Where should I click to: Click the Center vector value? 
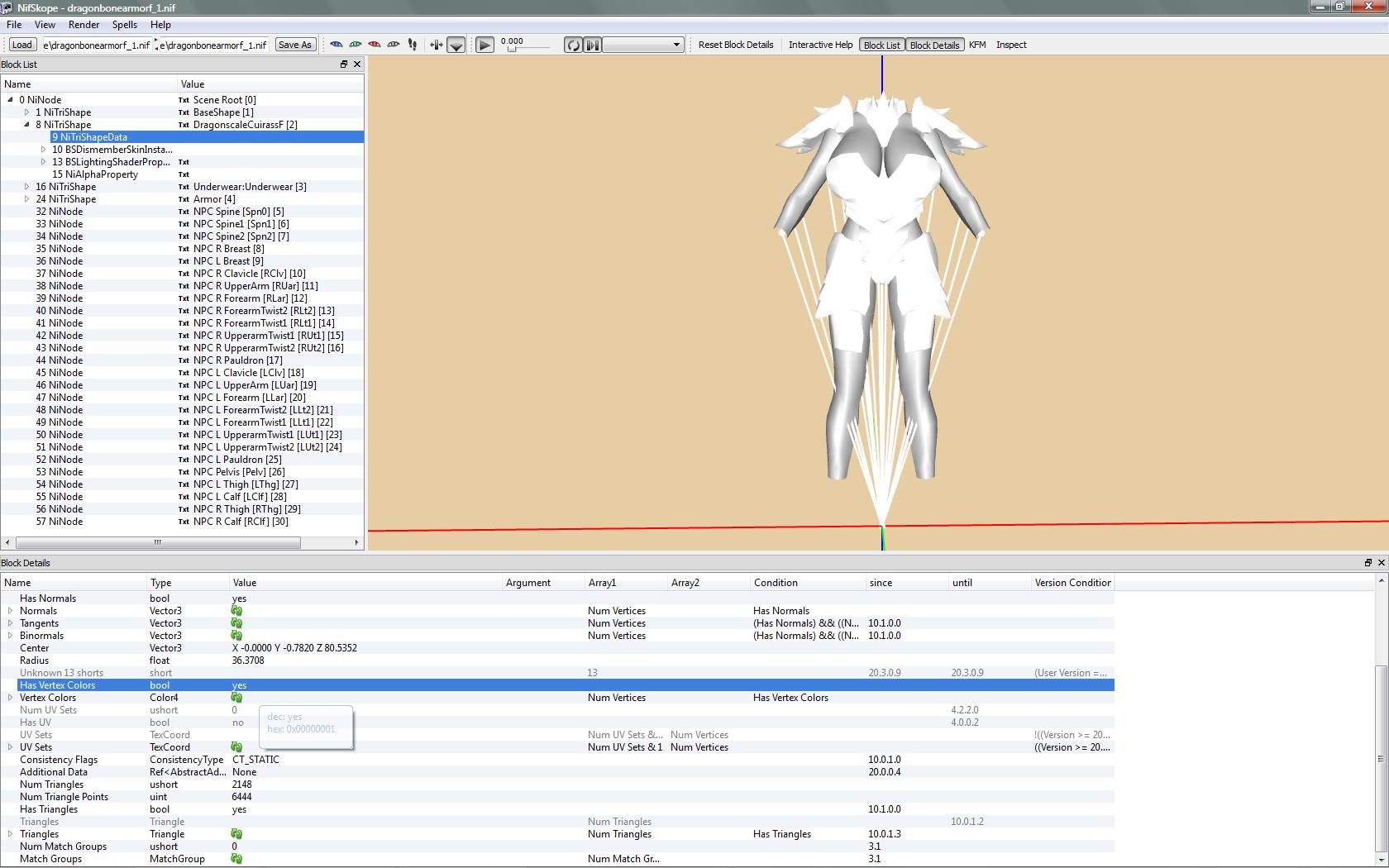click(294, 648)
